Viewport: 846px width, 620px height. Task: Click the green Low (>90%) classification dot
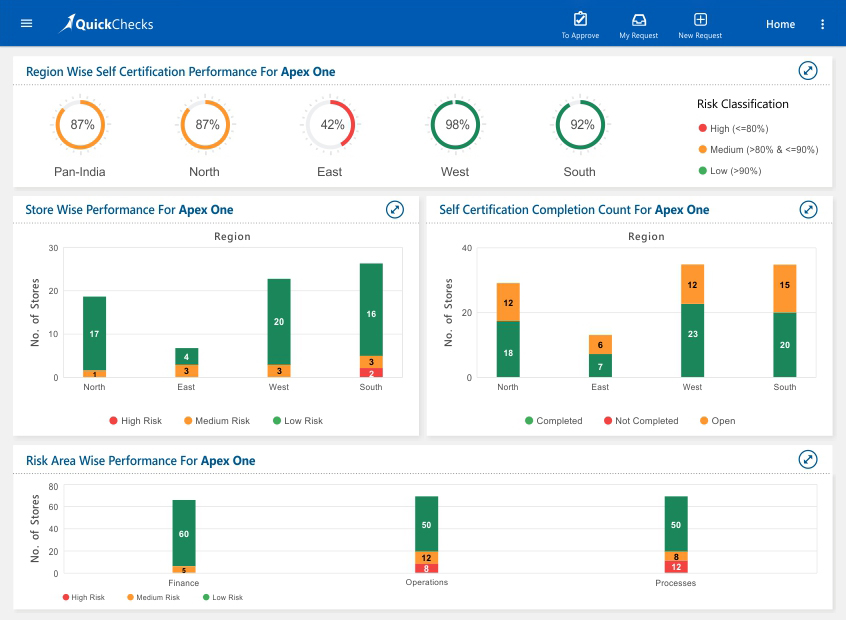(702, 171)
